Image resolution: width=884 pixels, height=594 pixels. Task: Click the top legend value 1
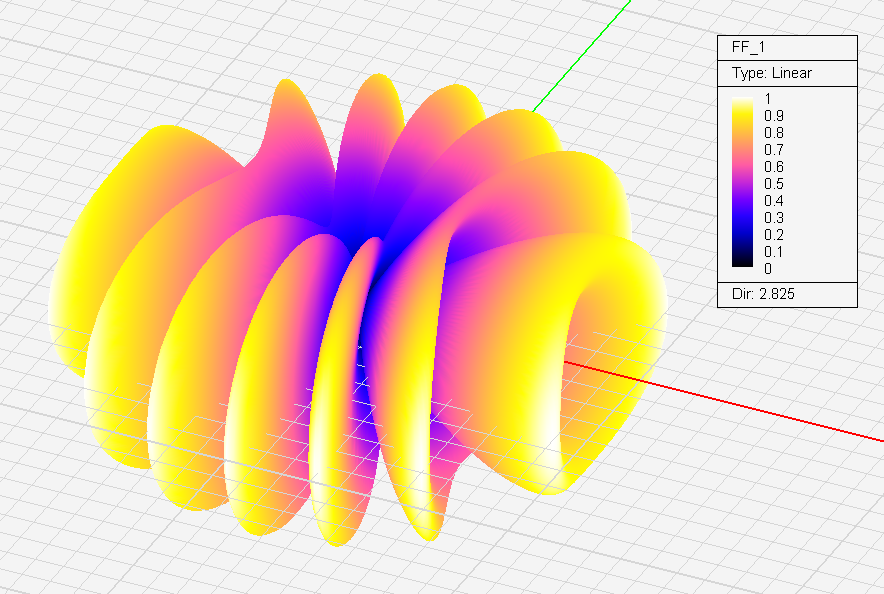click(768, 99)
